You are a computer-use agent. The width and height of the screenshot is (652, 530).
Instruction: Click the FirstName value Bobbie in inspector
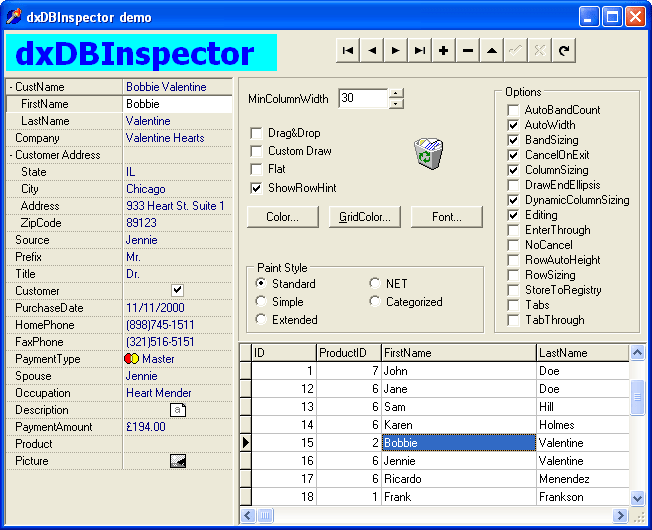[178, 104]
